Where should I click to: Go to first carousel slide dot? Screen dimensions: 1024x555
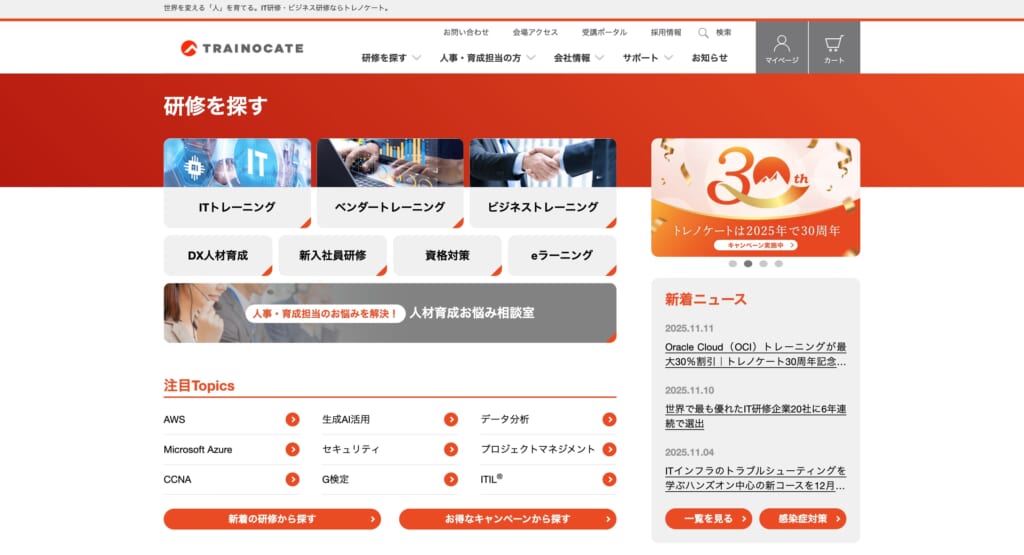tap(733, 264)
